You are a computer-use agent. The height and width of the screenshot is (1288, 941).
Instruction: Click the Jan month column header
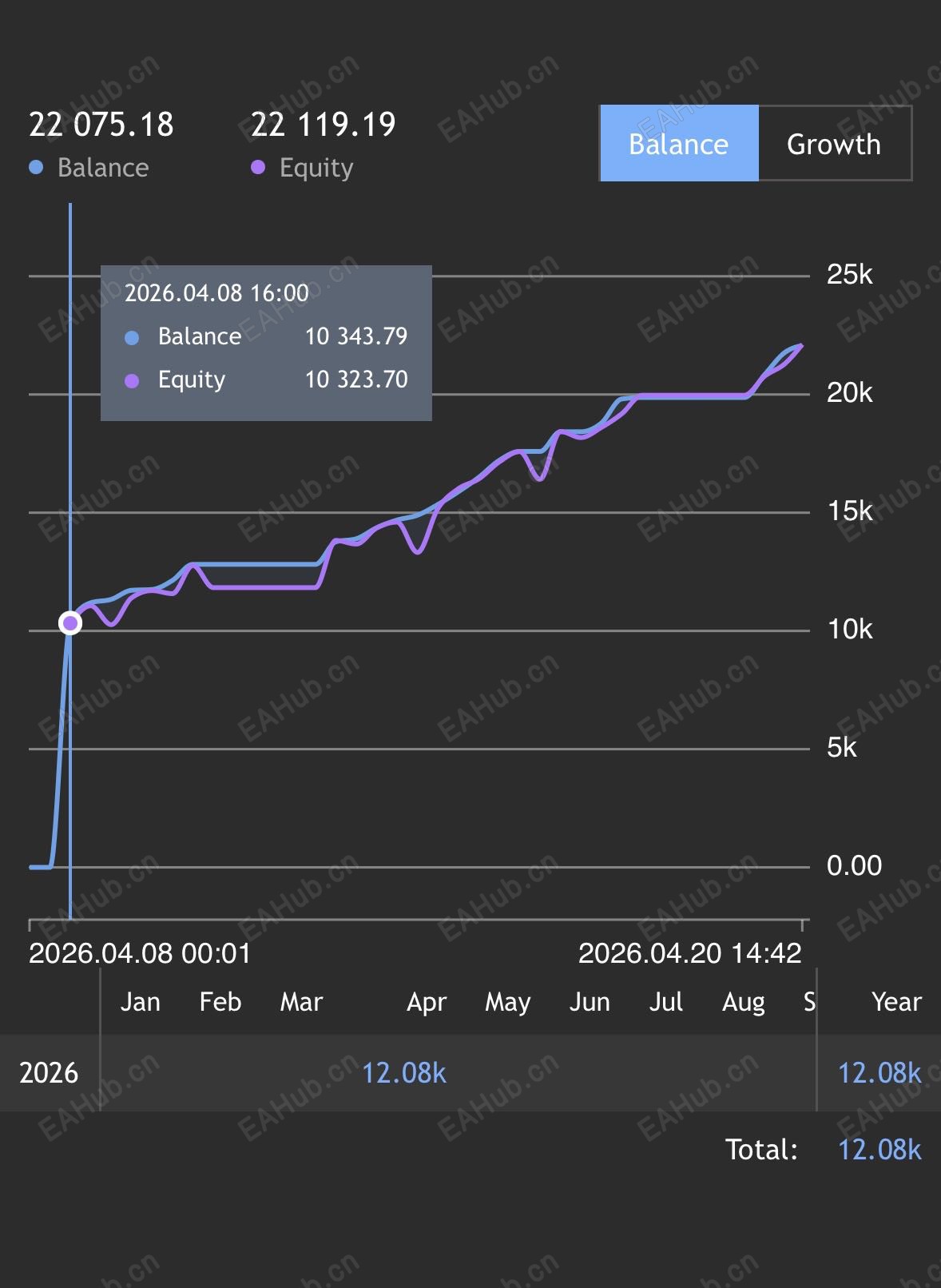[x=140, y=1002]
